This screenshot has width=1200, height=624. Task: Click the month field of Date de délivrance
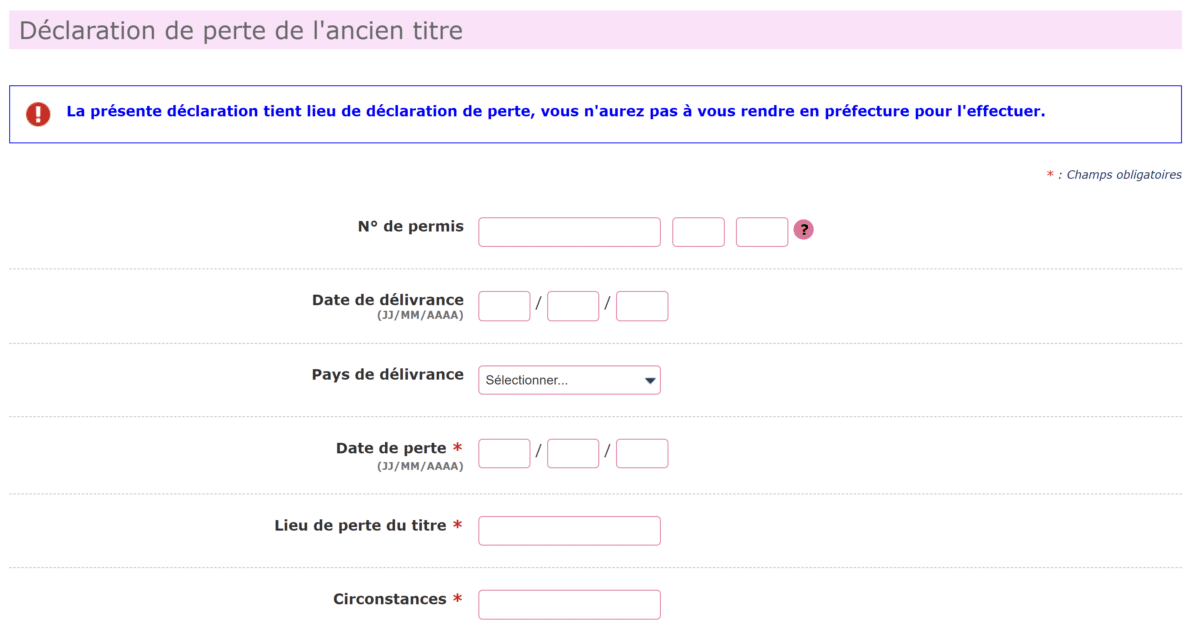(x=573, y=306)
